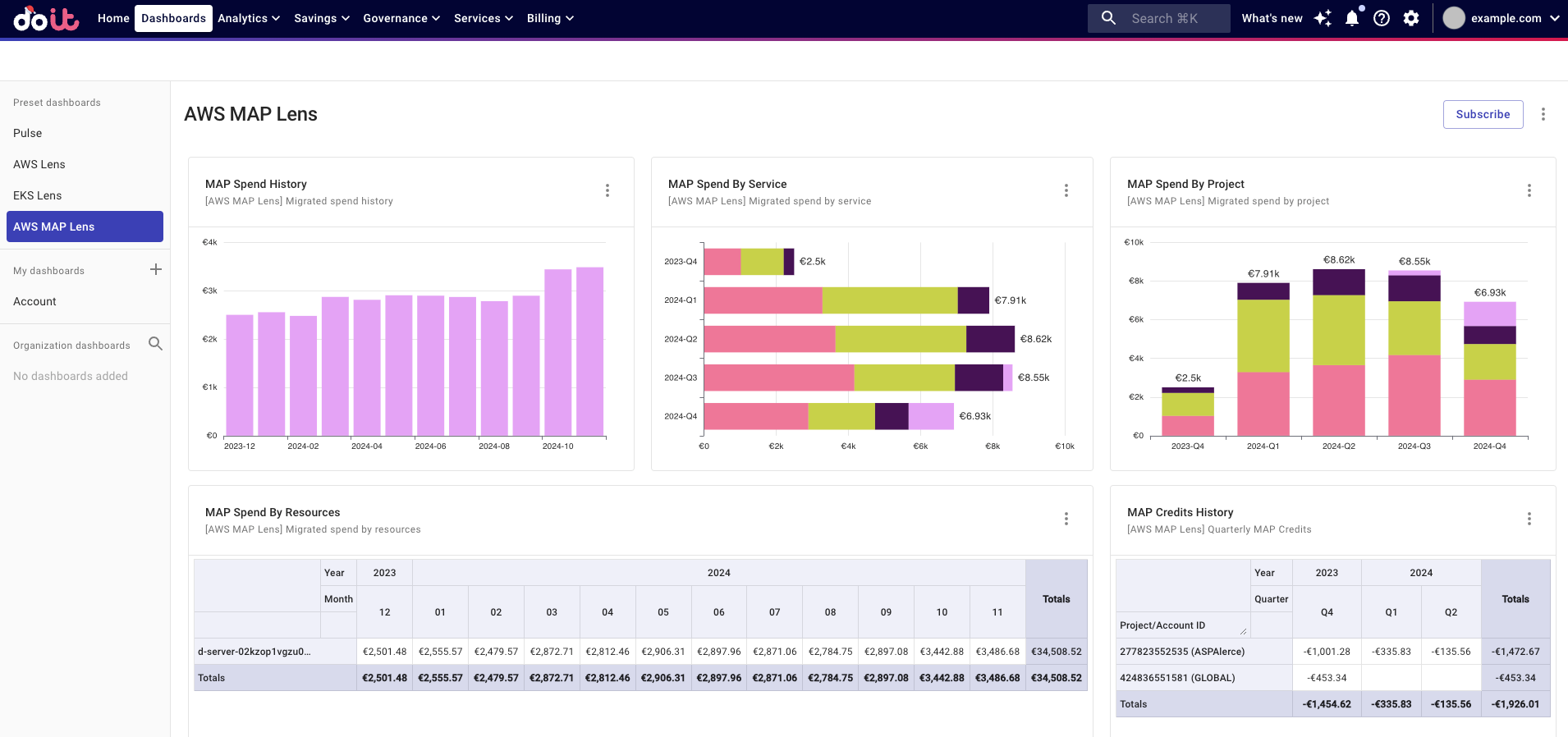The height and width of the screenshot is (737, 1568).
Task: Open MAP Spend By Project widget menu
Action: [x=1529, y=190]
